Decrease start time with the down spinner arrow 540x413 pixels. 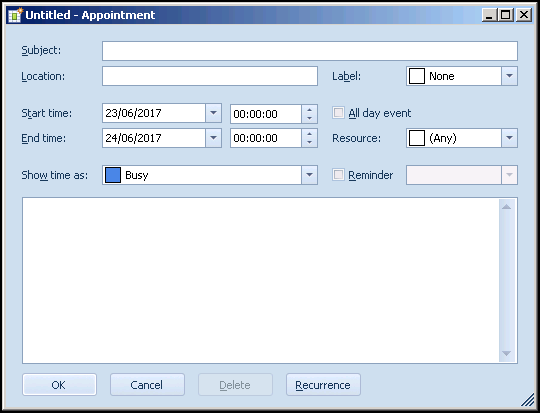coord(309,118)
